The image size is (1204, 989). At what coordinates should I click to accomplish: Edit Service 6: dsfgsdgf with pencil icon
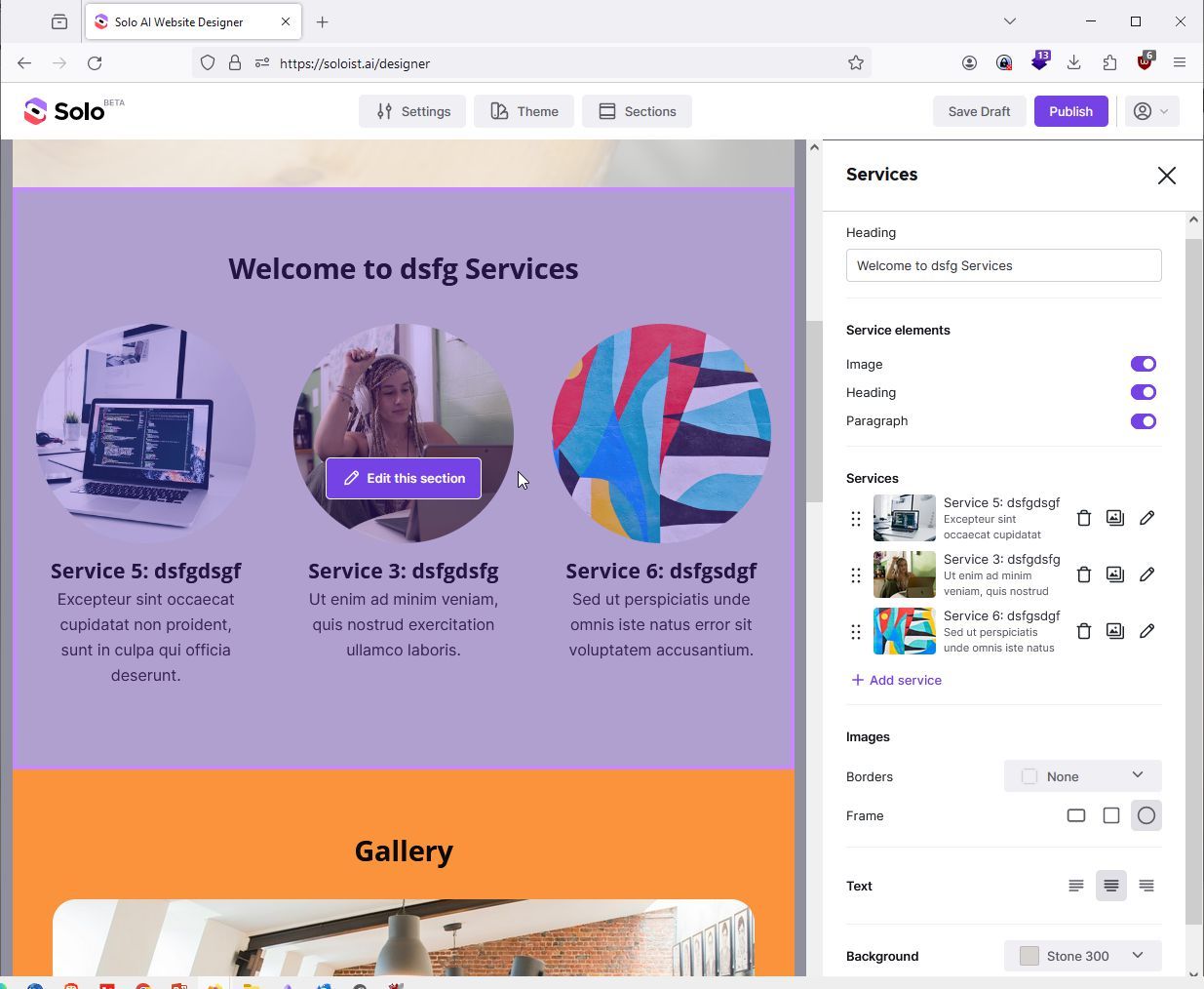coord(1146,631)
